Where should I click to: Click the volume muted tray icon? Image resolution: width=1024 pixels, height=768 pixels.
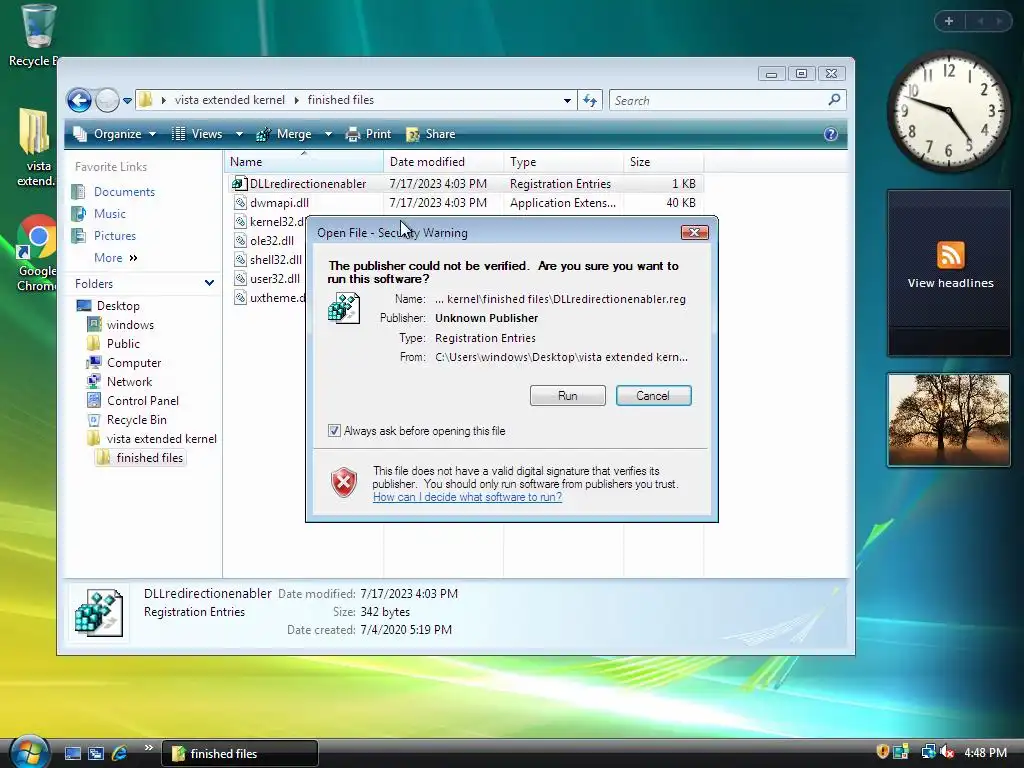click(x=948, y=752)
